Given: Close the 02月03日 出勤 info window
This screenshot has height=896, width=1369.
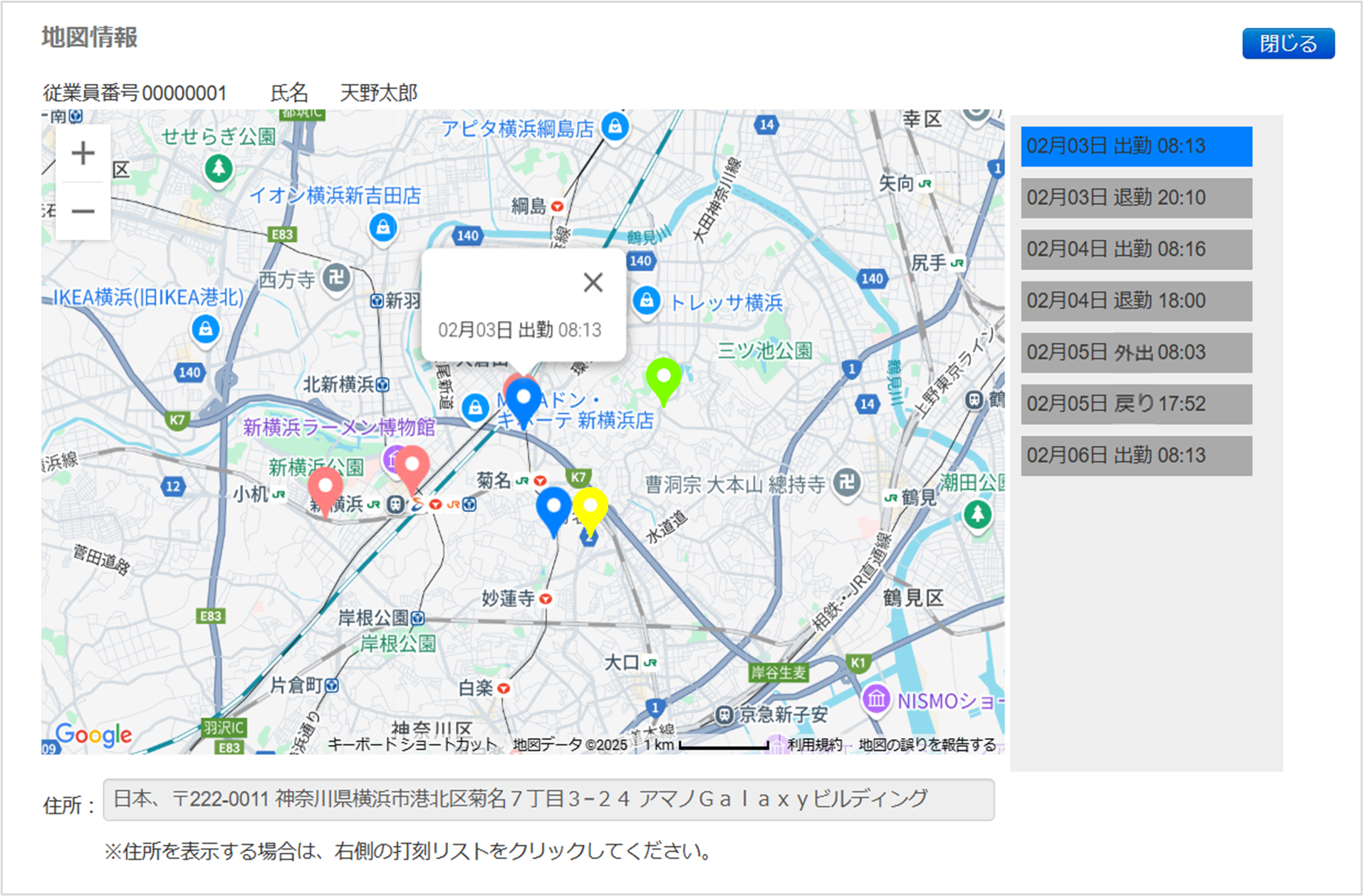Looking at the screenshot, I should 593,283.
